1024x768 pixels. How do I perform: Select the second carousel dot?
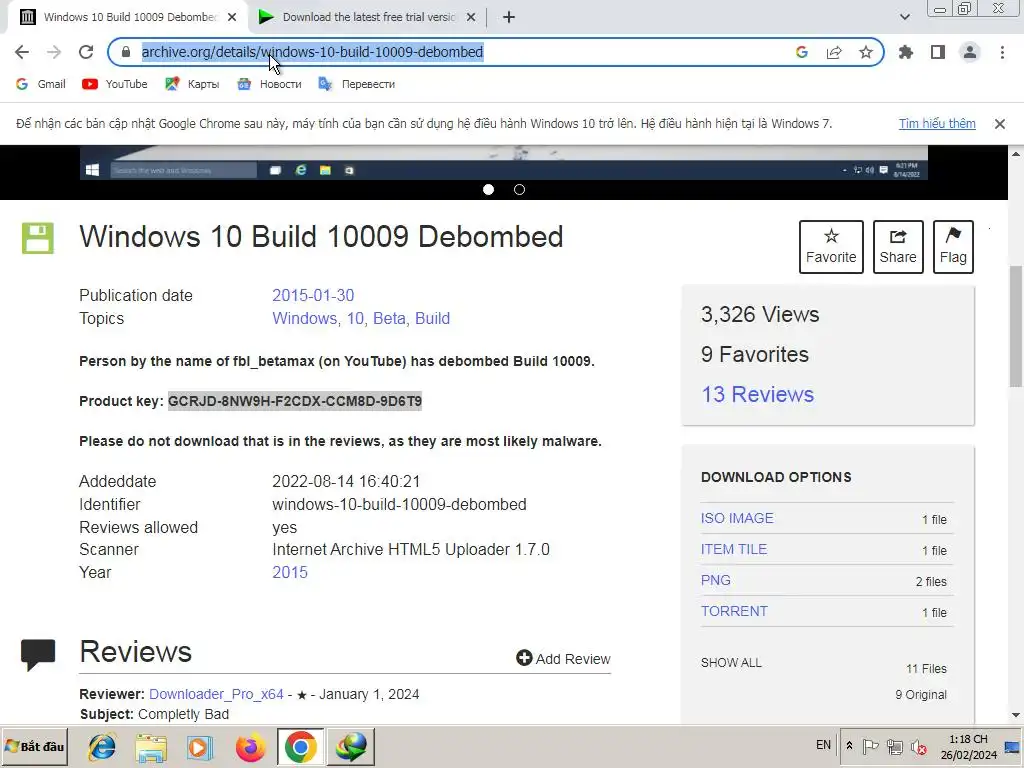click(x=519, y=189)
